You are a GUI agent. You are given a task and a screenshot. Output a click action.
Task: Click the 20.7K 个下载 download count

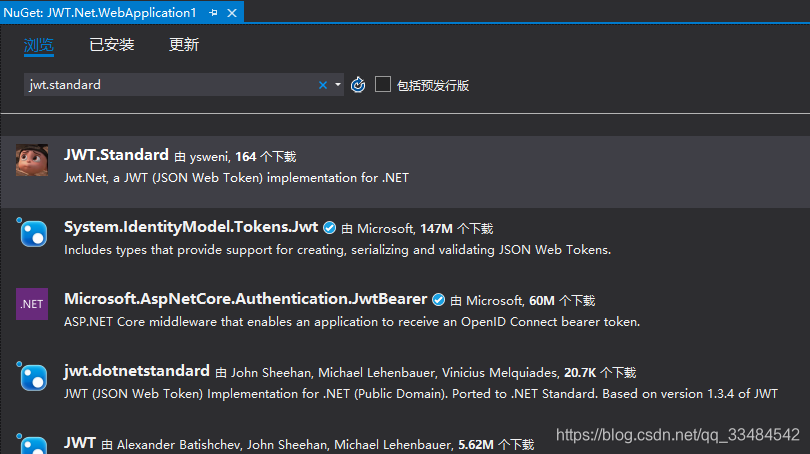click(600, 372)
